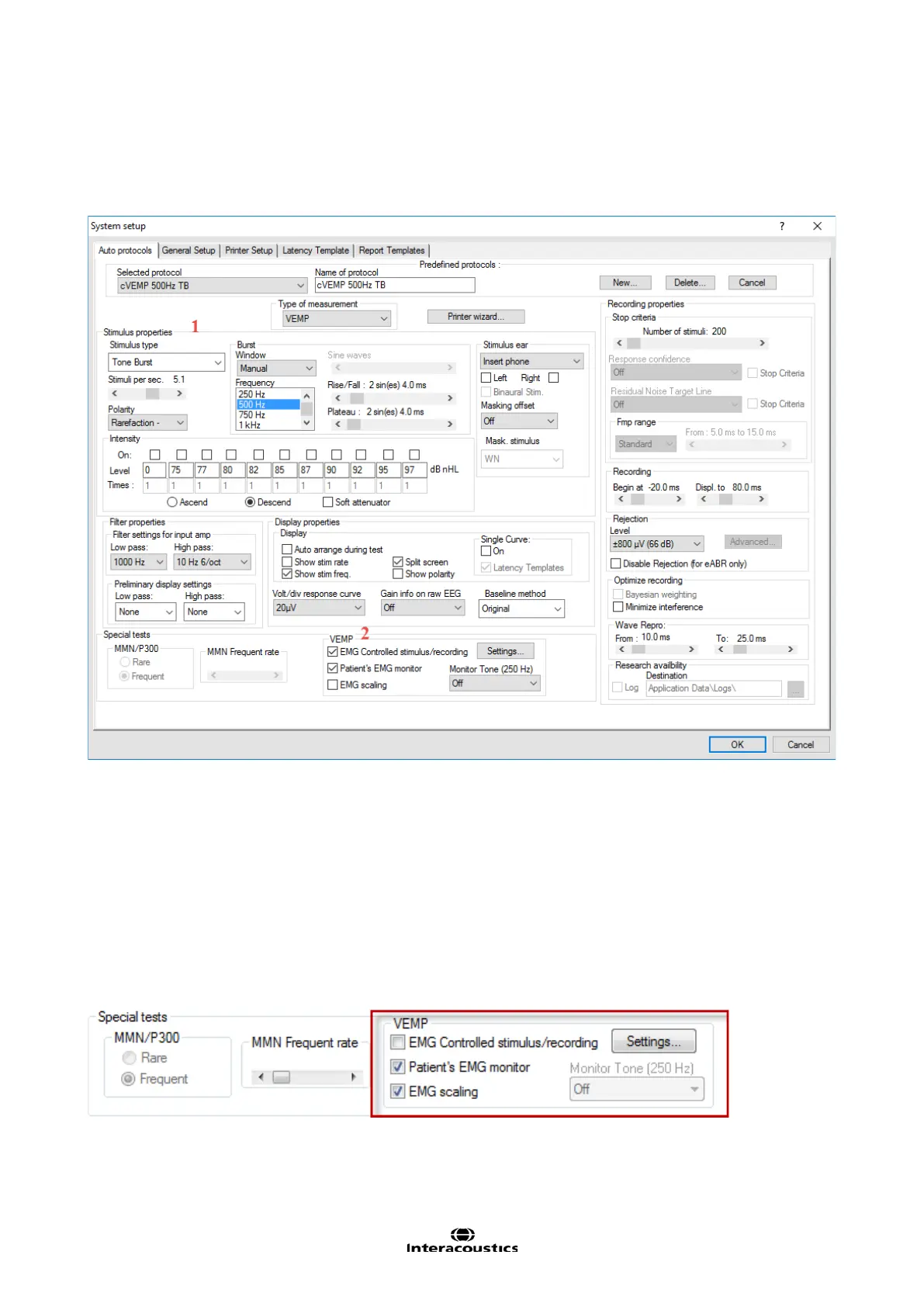924x1307 pixels.
Task: Enable Single Curve On checkbox
Action: (486, 551)
